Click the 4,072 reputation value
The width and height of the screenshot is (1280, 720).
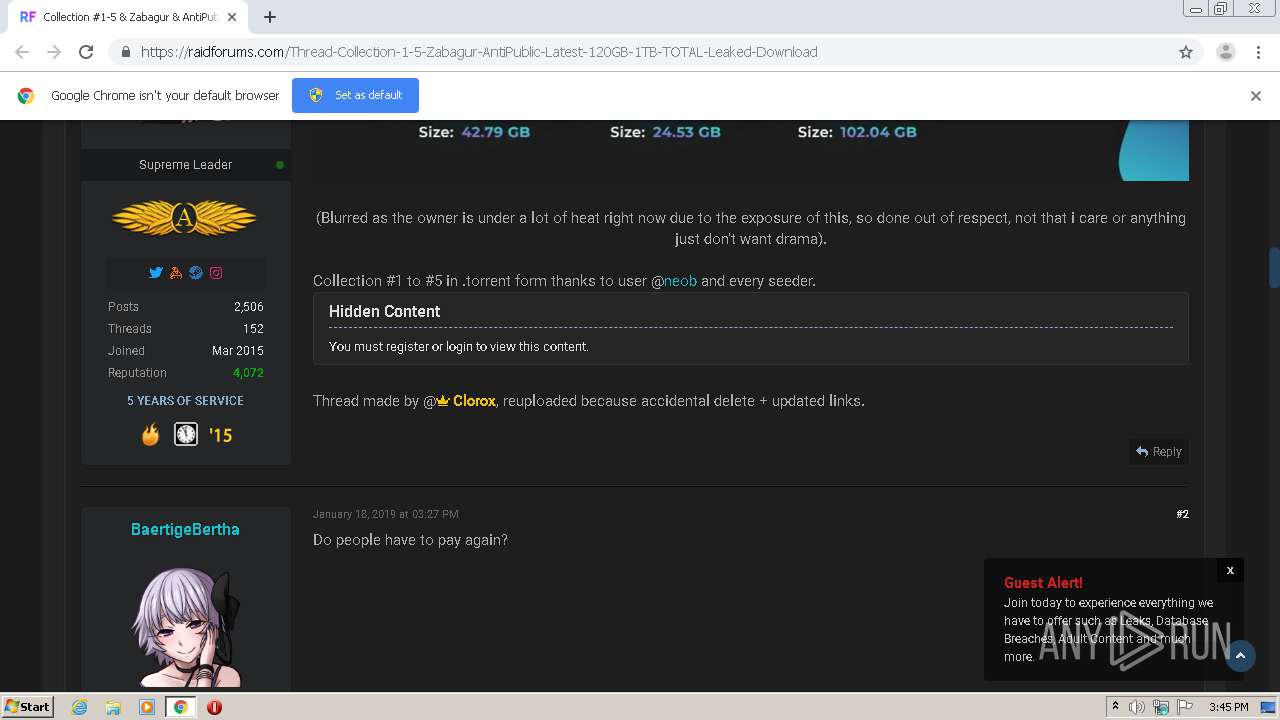click(248, 373)
